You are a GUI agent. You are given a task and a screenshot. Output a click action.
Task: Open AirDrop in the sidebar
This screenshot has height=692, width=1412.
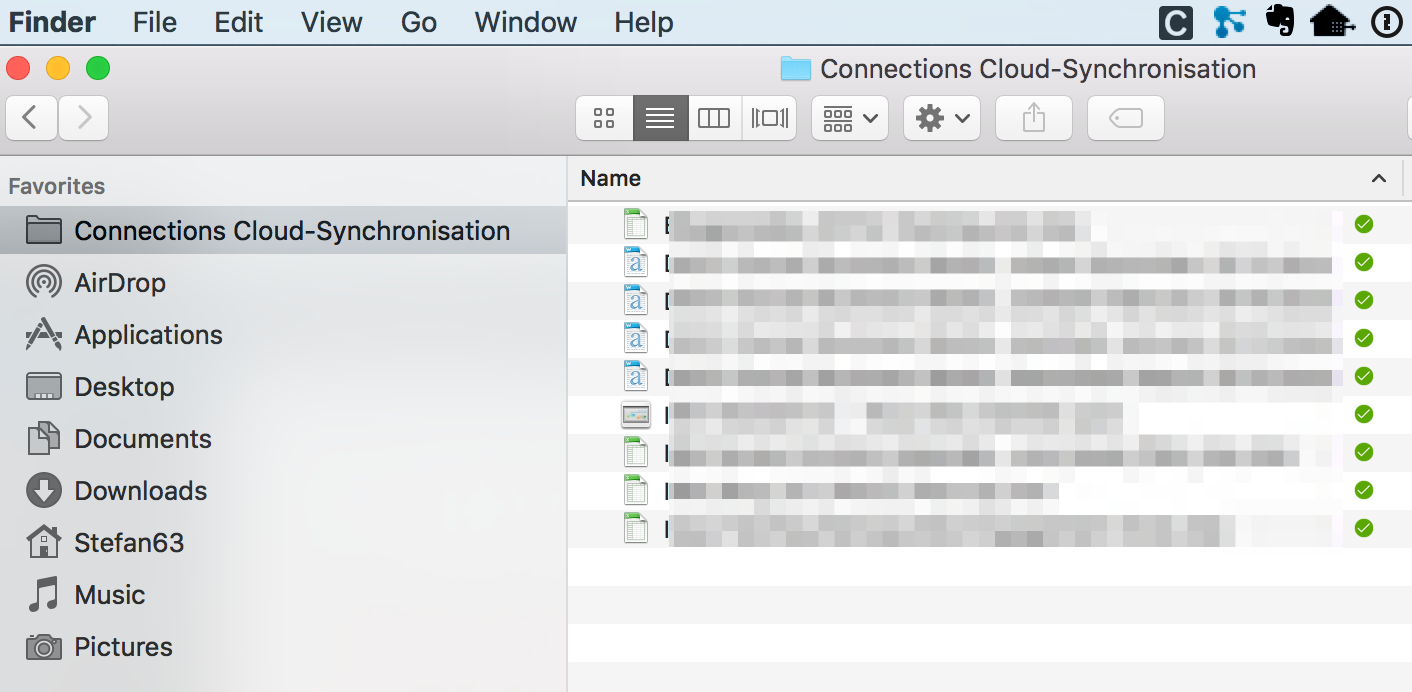point(119,283)
